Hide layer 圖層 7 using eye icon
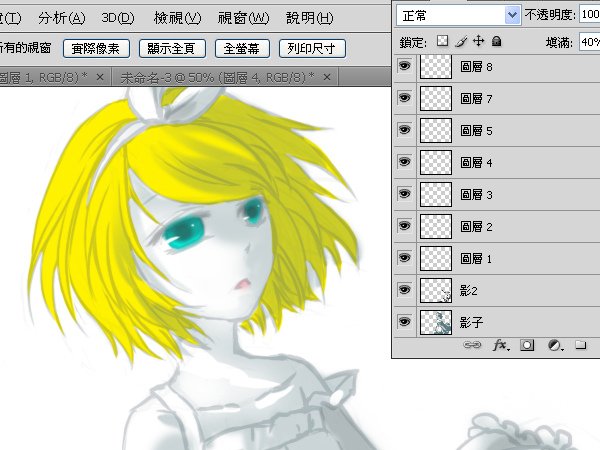Screen dimensions: 600x450 click(x=404, y=98)
